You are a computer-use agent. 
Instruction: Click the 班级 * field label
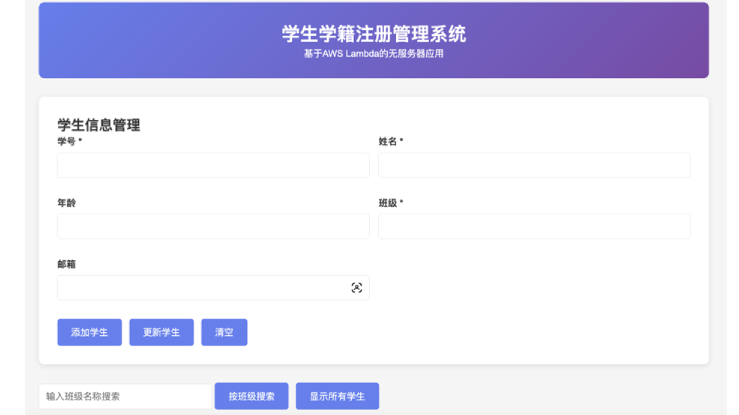tap(391, 203)
